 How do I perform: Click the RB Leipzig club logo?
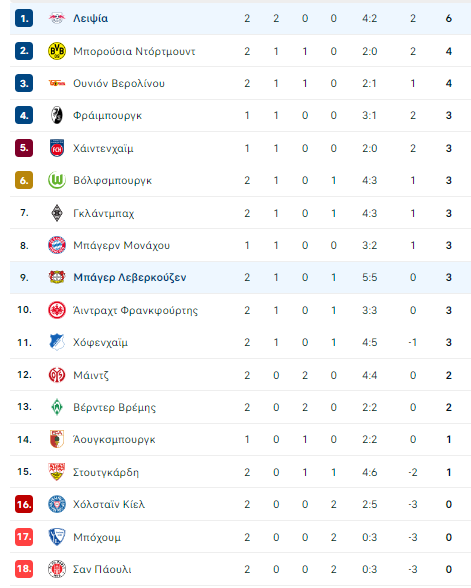point(57,18)
